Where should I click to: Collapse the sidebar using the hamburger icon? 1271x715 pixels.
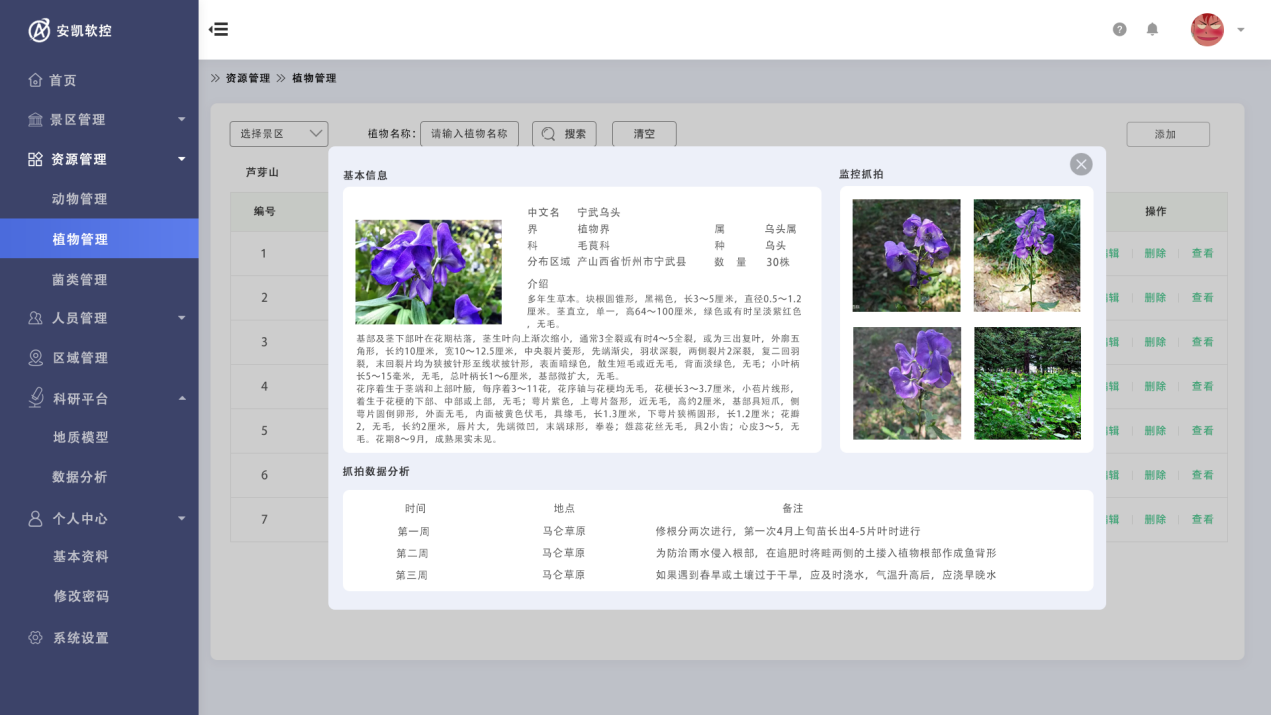point(218,29)
